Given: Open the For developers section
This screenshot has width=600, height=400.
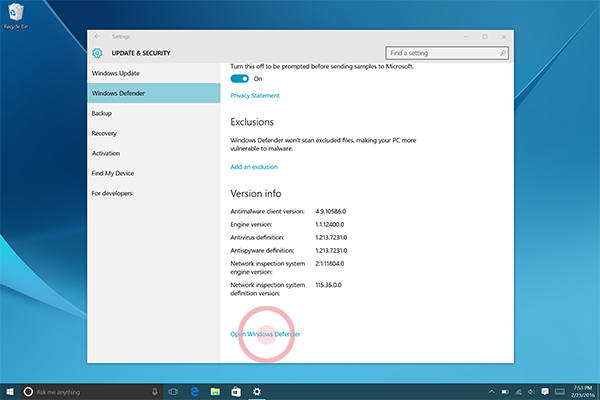Looking at the screenshot, I should pos(154,193).
